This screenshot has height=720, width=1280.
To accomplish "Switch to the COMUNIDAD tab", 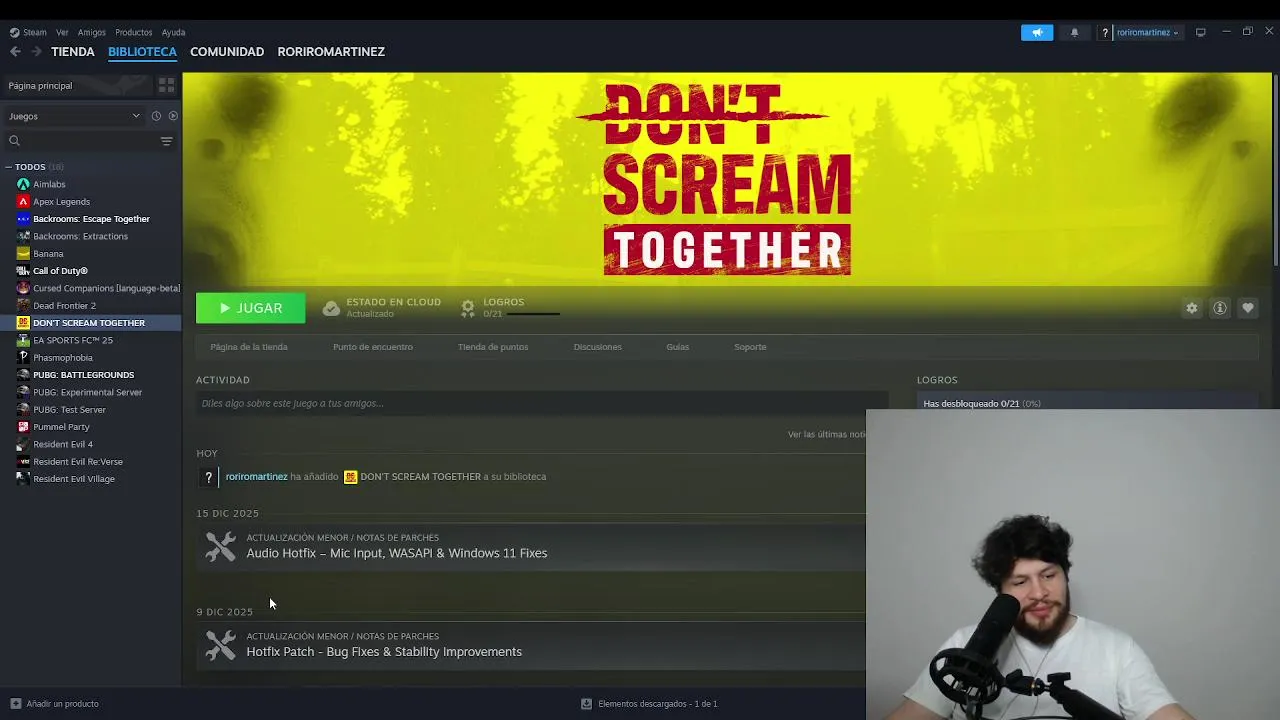I will (227, 52).
